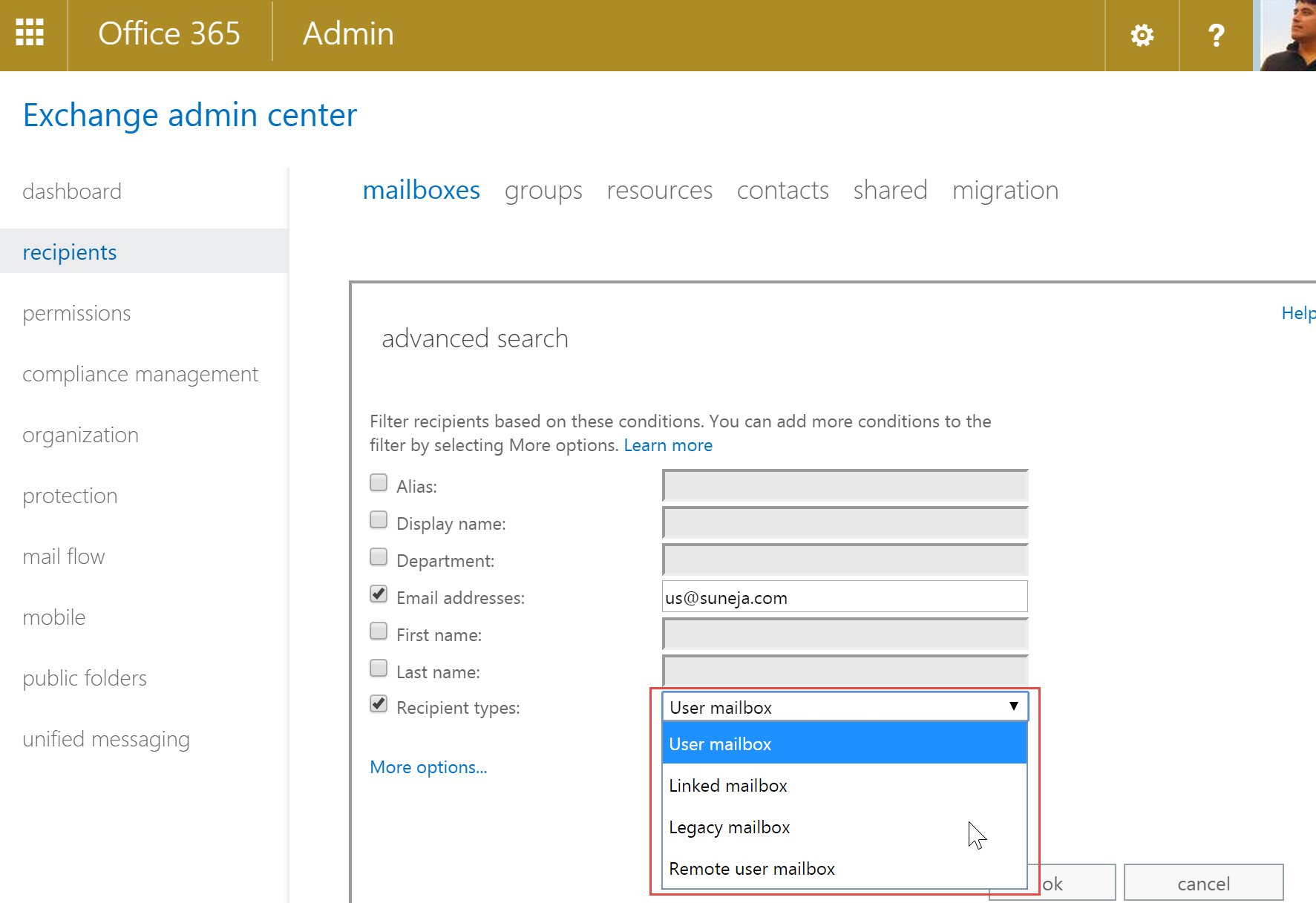This screenshot has width=1316, height=903.
Task: Uncheck the Email addresses checkbox
Action: [379, 594]
